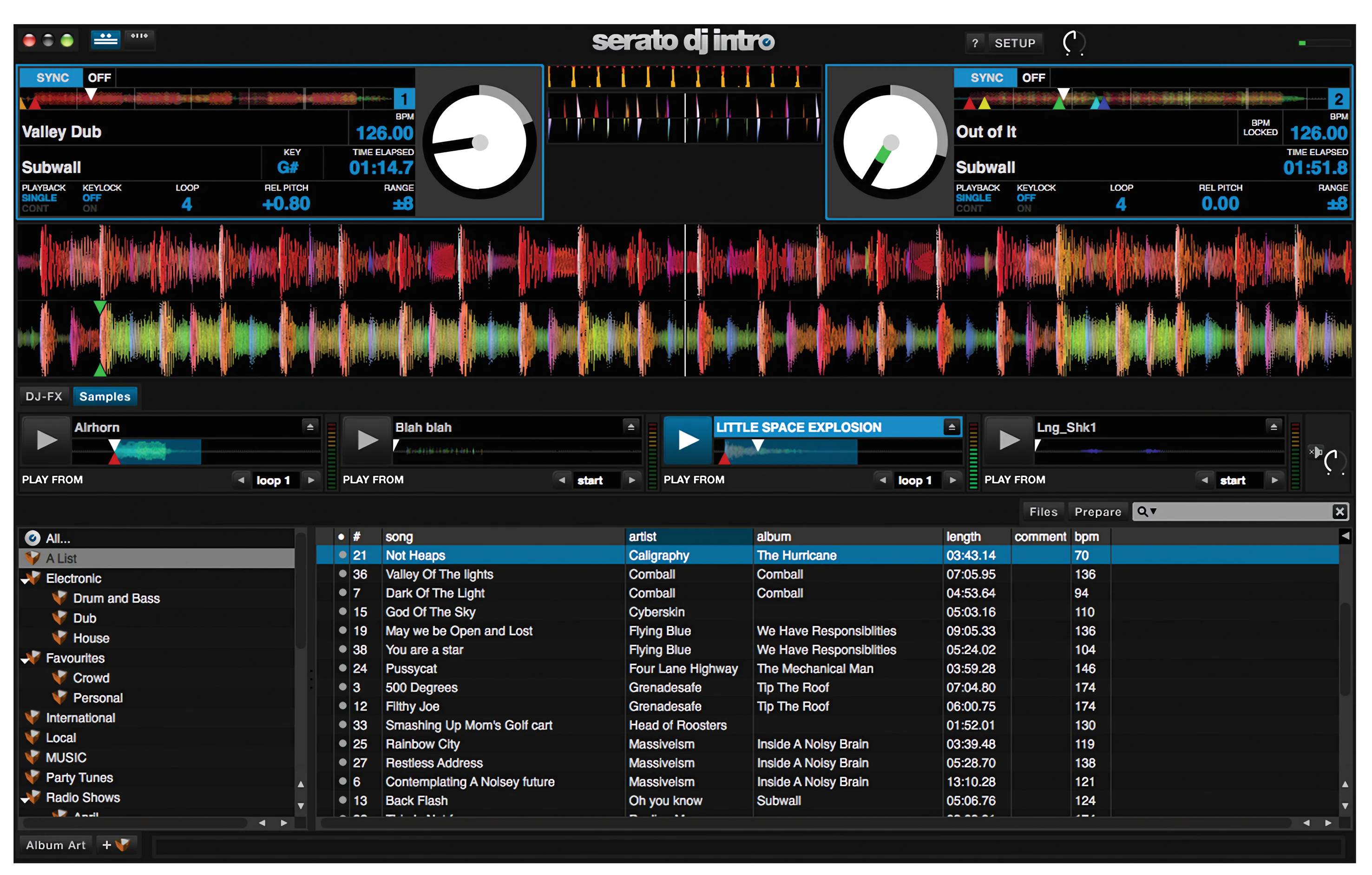Screen dimensions: 1372x875
Task: Play the Blah blah sample slot
Action: click(x=367, y=440)
